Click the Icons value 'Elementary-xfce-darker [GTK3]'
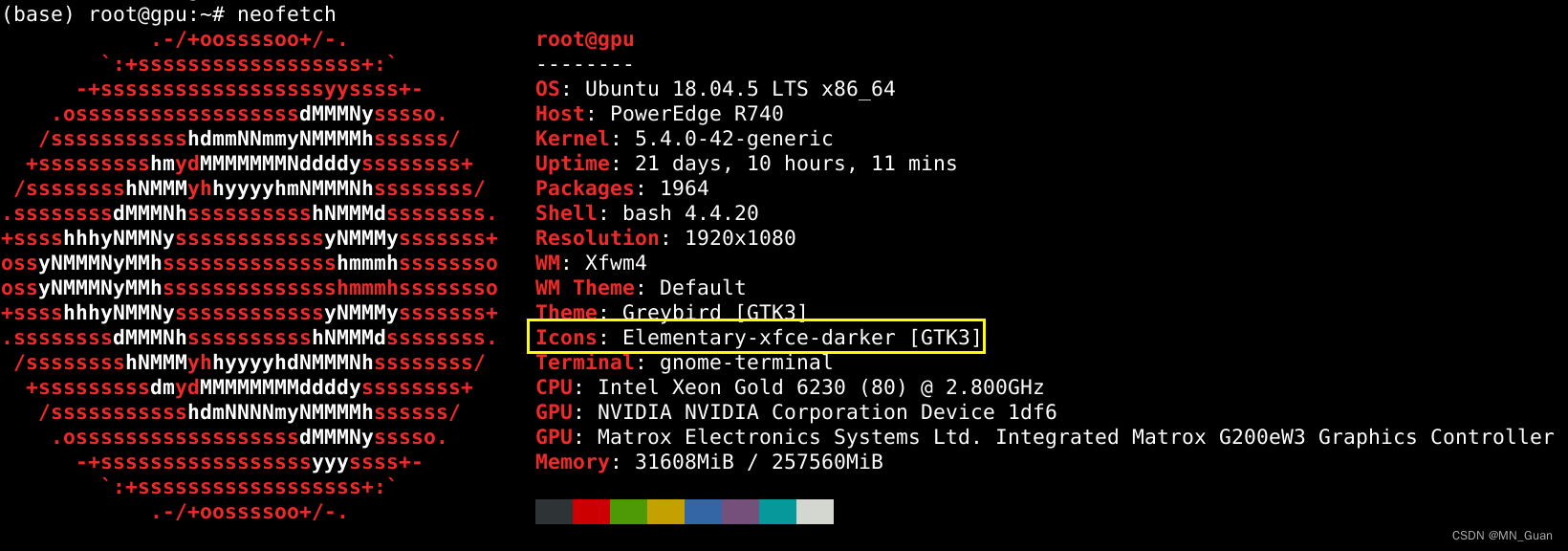This screenshot has height=551, width=1568. 802,338
